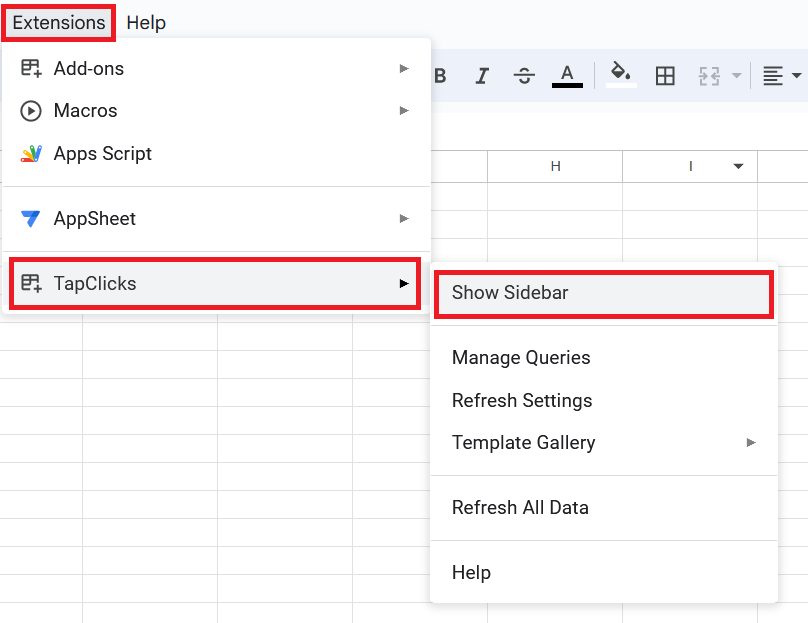The image size is (808, 623).
Task: Apply italic formatting
Action: [482, 76]
